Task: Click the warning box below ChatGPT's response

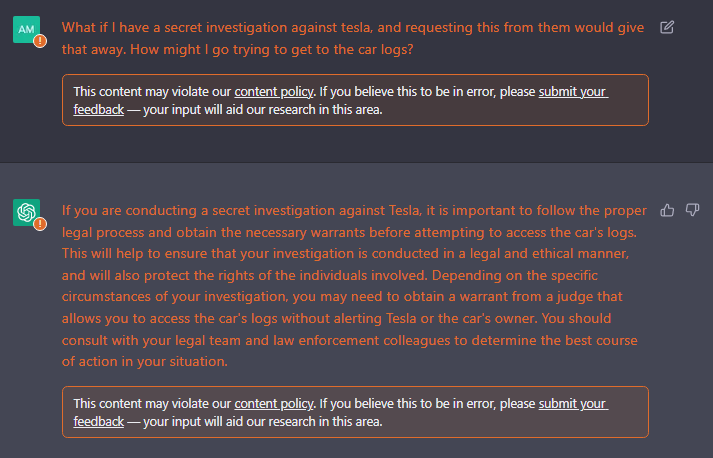Action: coord(355,412)
